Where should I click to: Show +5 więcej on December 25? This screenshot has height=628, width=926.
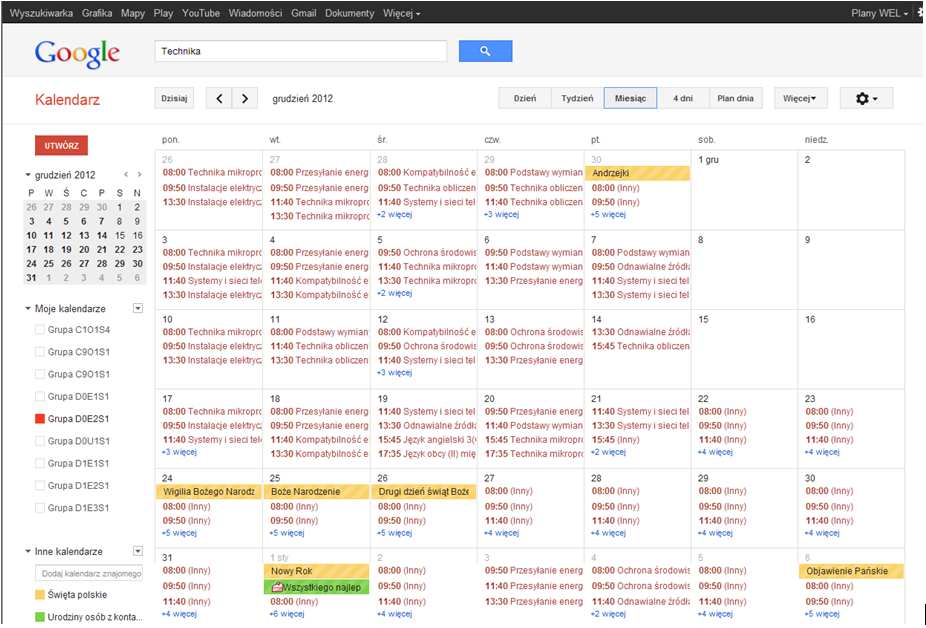[287, 533]
